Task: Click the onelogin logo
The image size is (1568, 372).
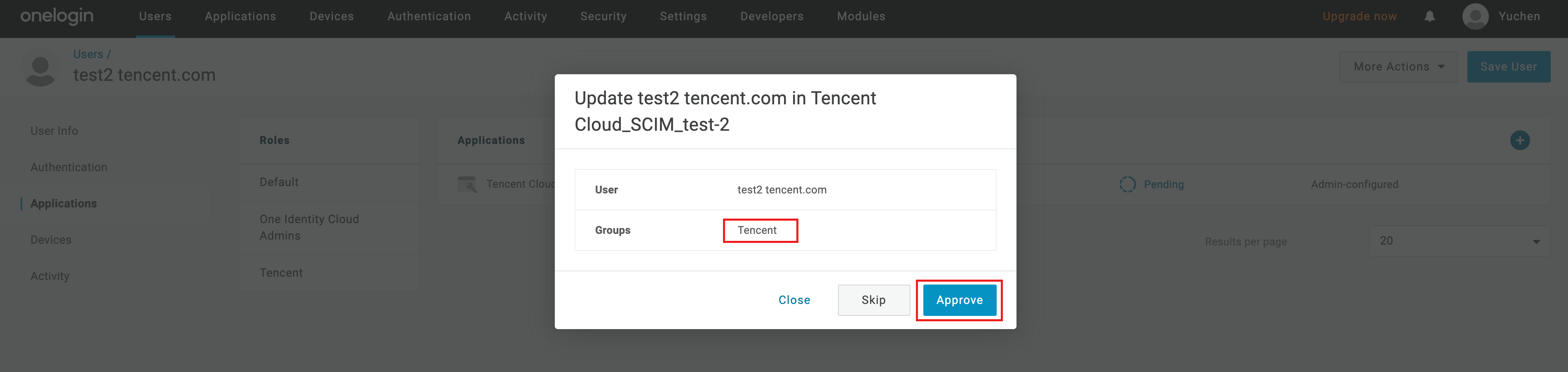Action: tap(56, 16)
